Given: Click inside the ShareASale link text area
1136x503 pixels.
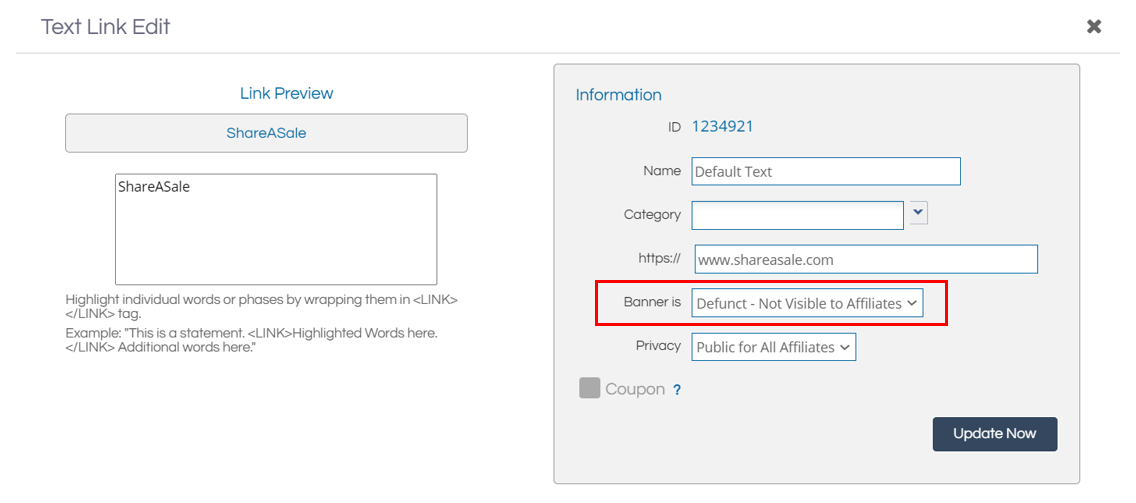Looking at the screenshot, I should [276, 229].
